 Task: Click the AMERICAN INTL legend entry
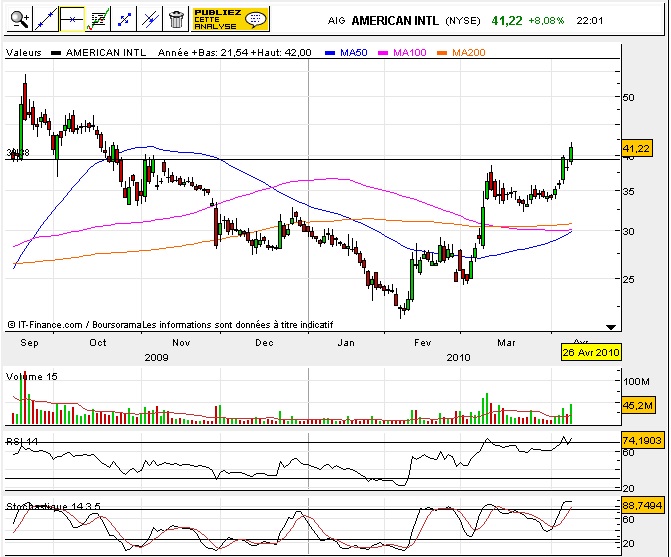pyautogui.click(x=106, y=53)
